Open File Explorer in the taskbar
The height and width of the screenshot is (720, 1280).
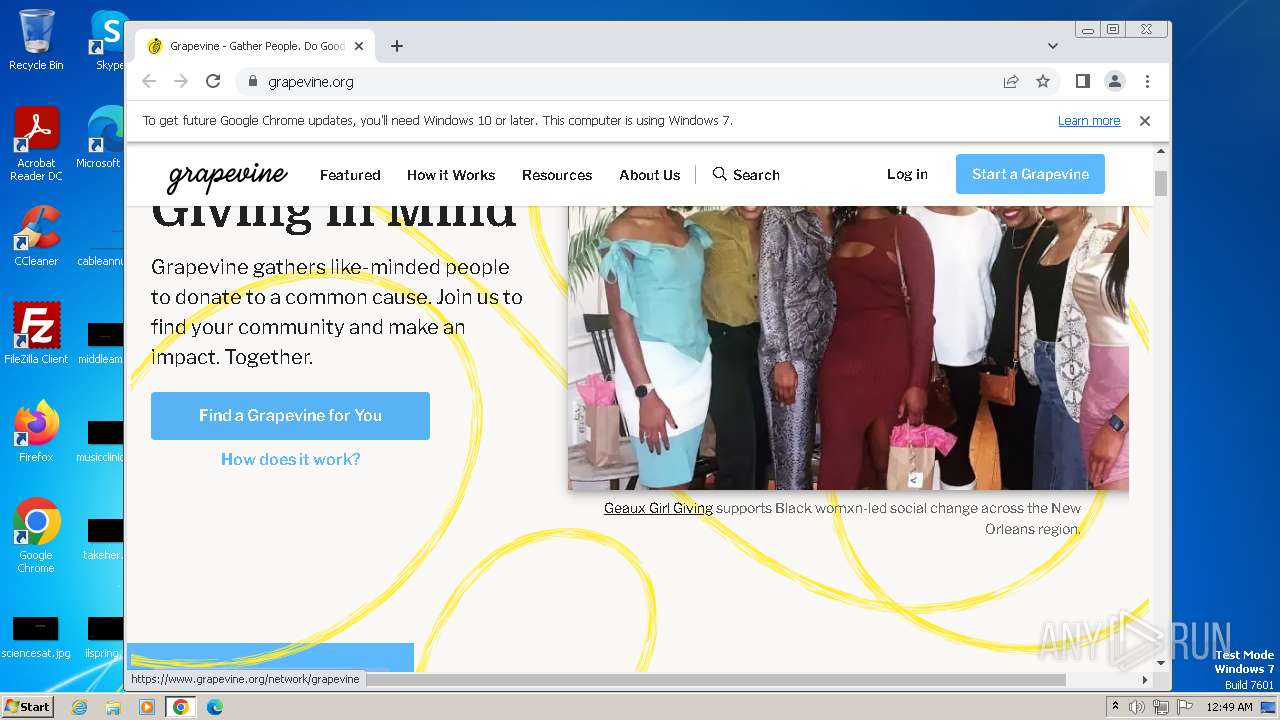pos(113,707)
